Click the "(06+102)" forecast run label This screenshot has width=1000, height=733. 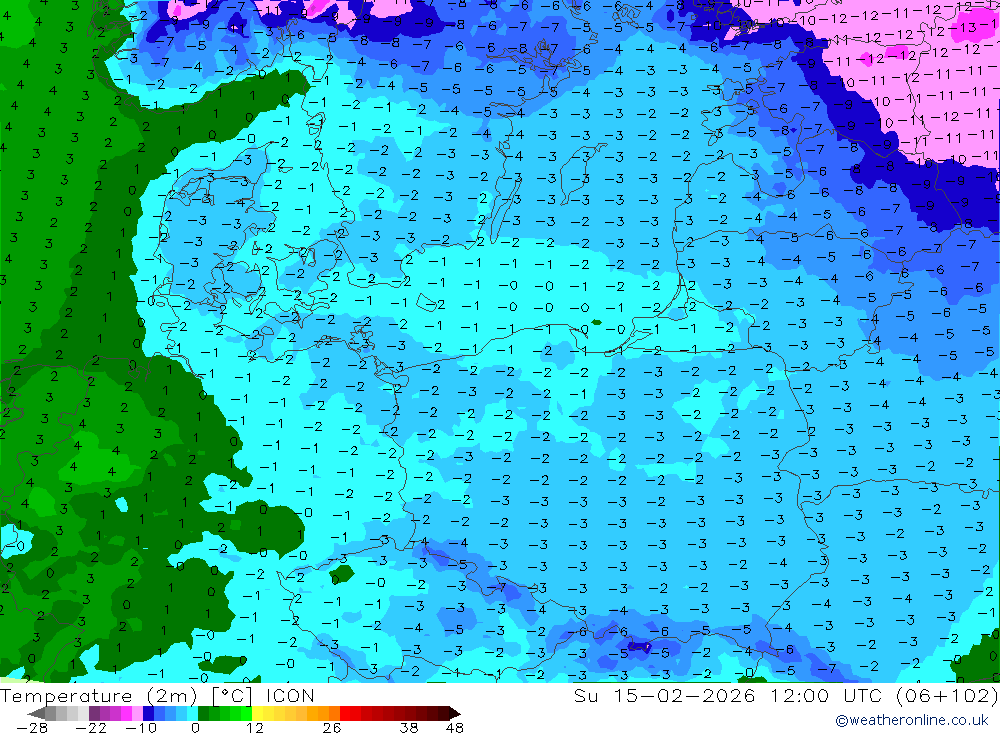[946, 695]
